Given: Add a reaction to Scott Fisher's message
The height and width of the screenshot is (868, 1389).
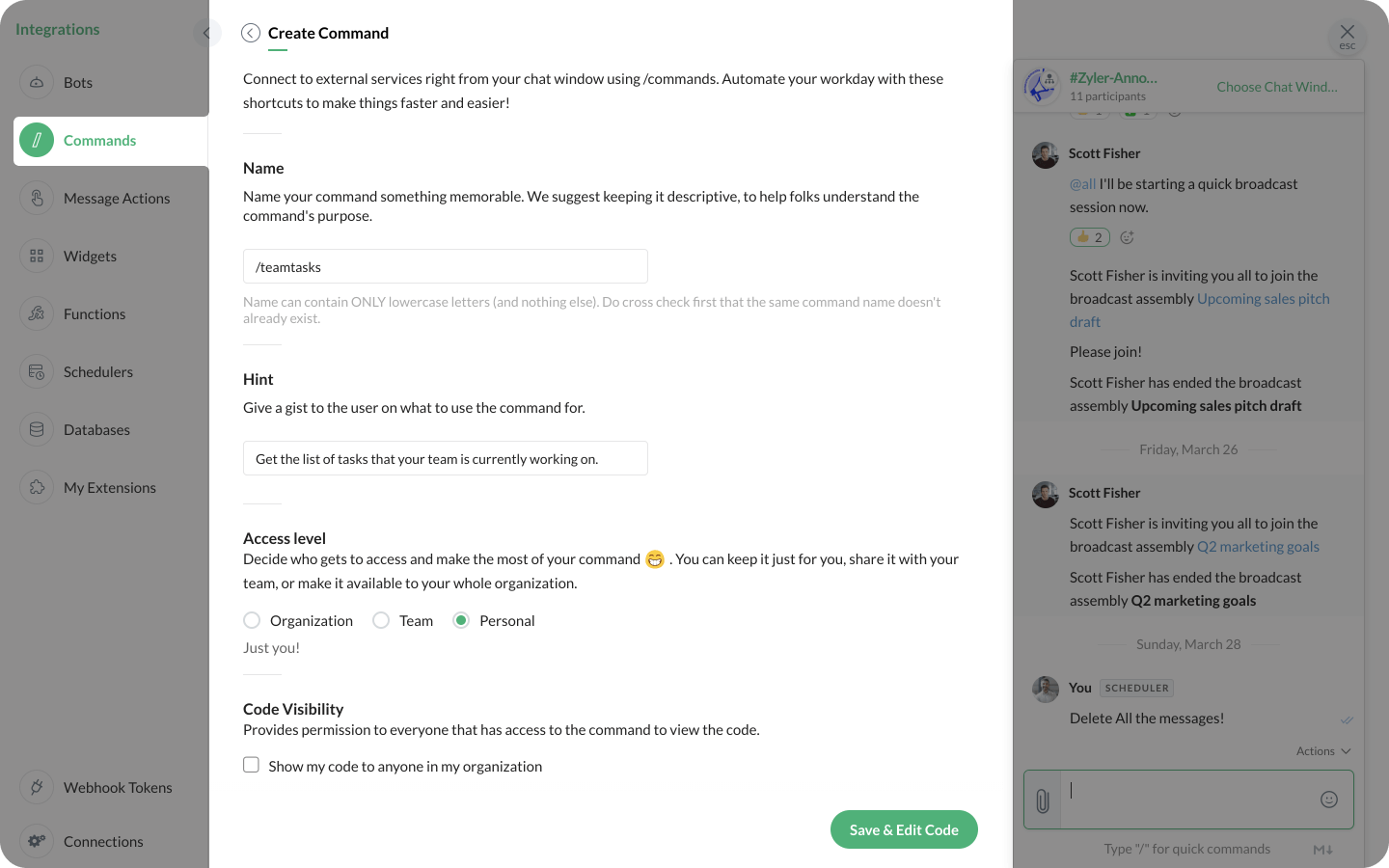Looking at the screenshot, I should coord(1127,237).
